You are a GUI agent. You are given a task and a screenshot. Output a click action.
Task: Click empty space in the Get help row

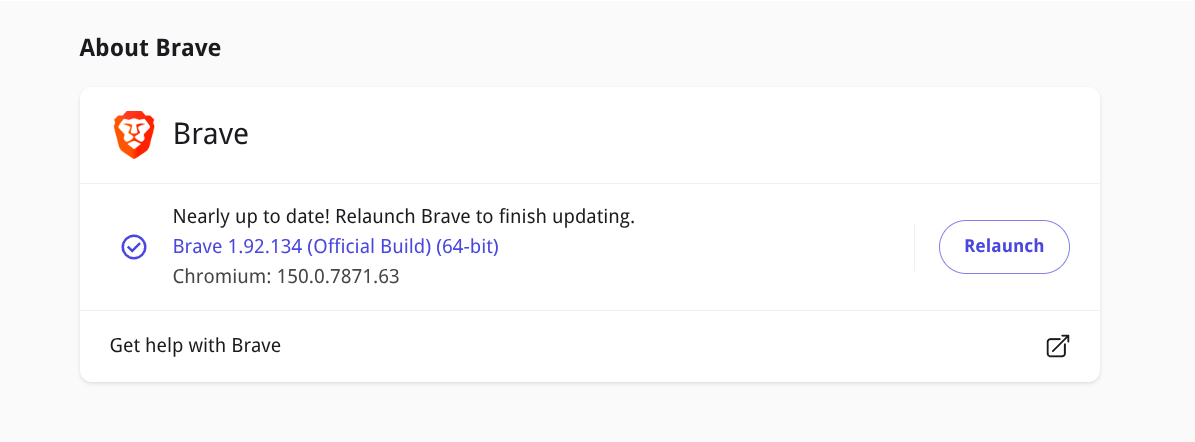[663, 346]
